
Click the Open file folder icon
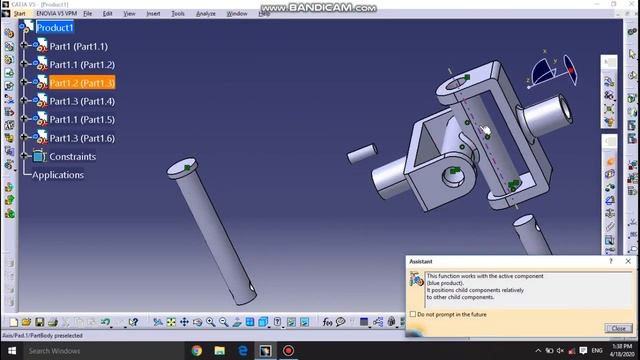tap(27, 322)
